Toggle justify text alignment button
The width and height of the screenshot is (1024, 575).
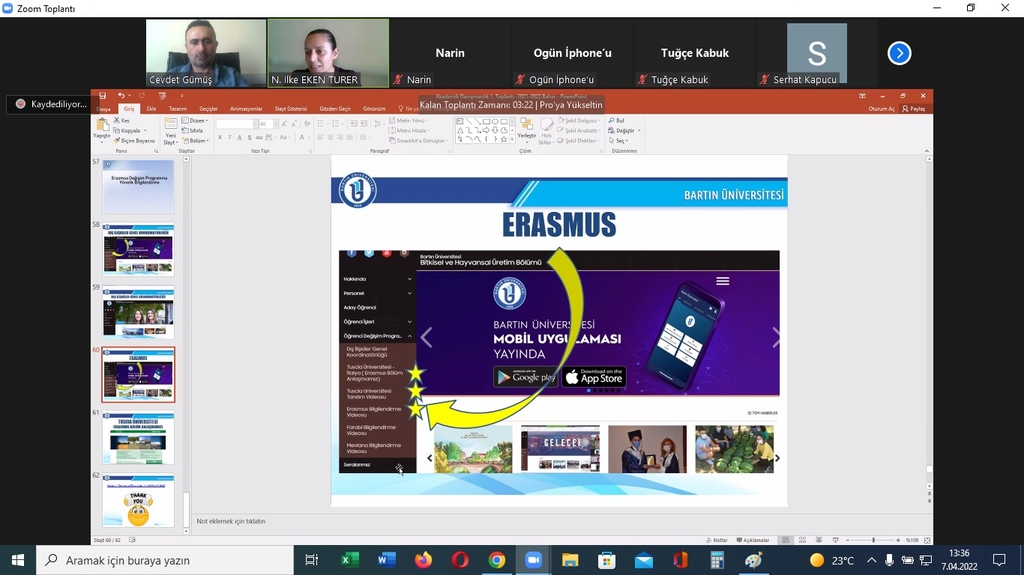click(x=349, y=137)
